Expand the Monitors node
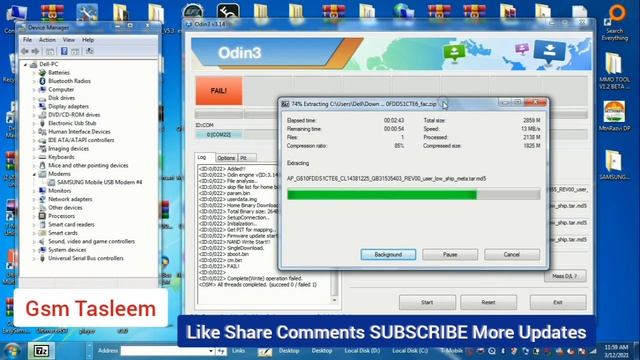This screenshot has width=640, height=360. pyautogui.click(x=34, y=191)
